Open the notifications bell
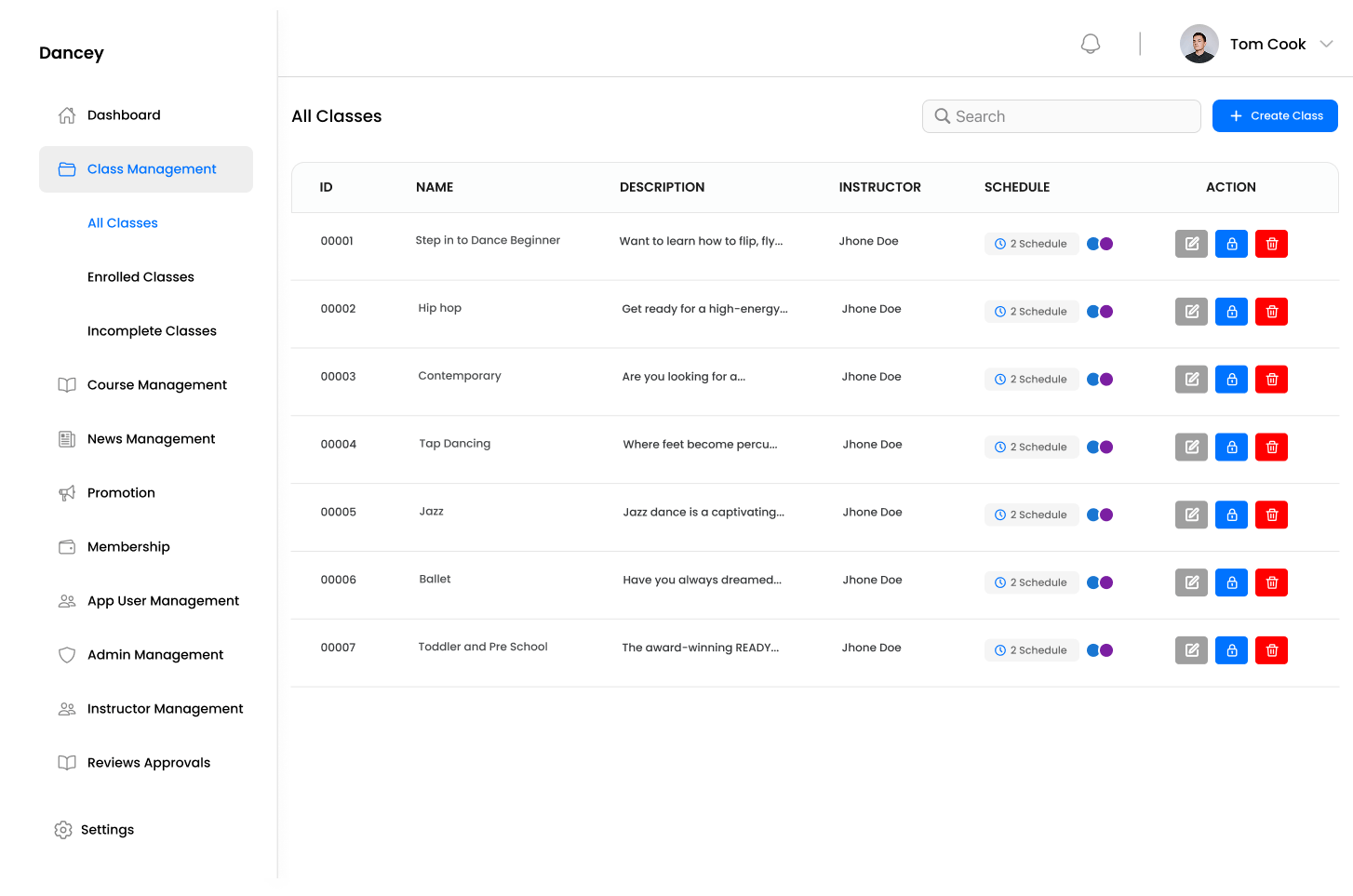Image resolution: width=1353 pixels, height=896 pixels. click(x=1090, y=43)
